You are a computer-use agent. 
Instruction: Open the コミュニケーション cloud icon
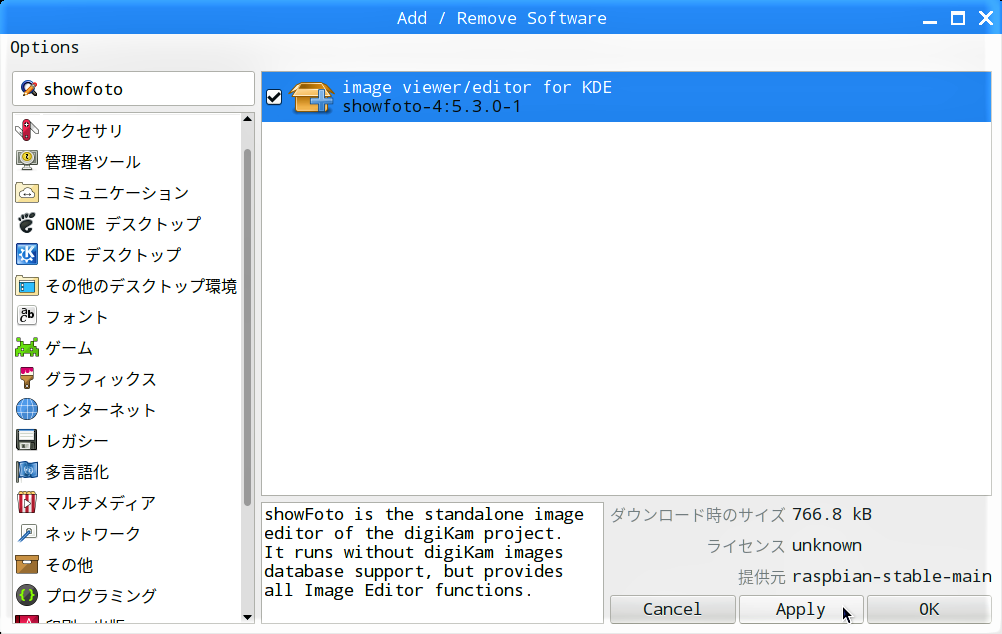pos(27,193)
